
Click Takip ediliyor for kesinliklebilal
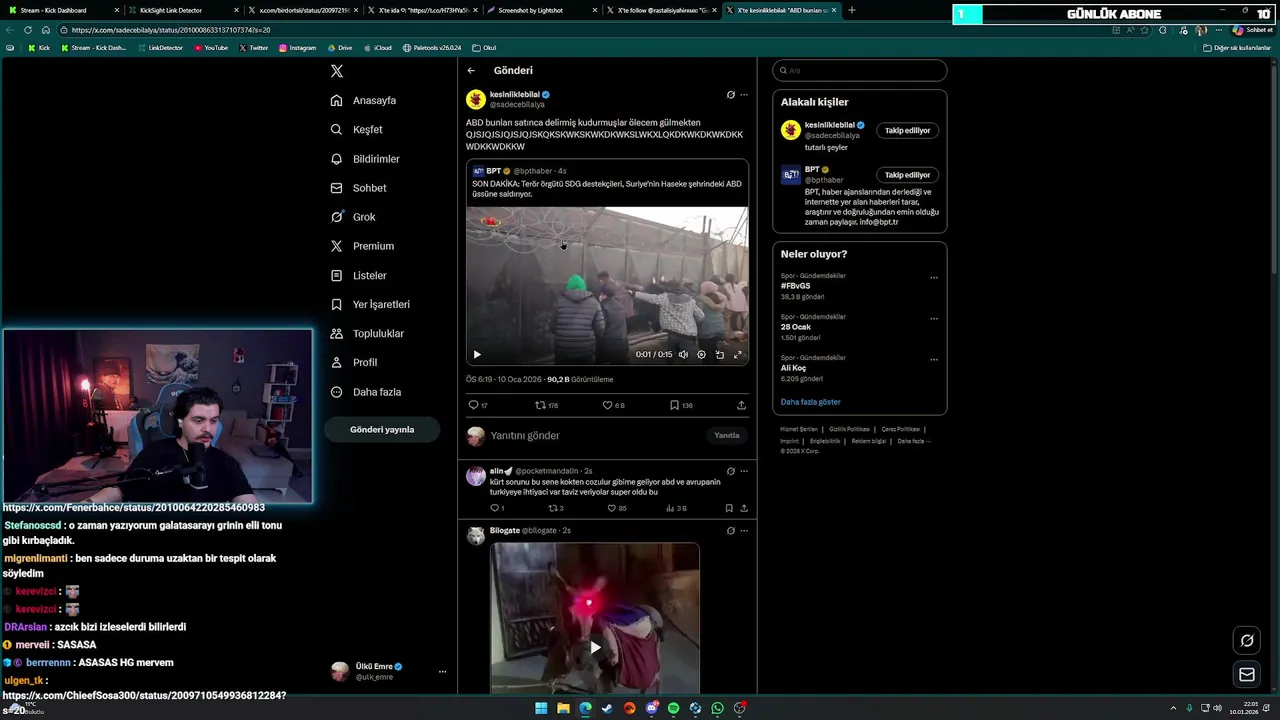[907, 130]
